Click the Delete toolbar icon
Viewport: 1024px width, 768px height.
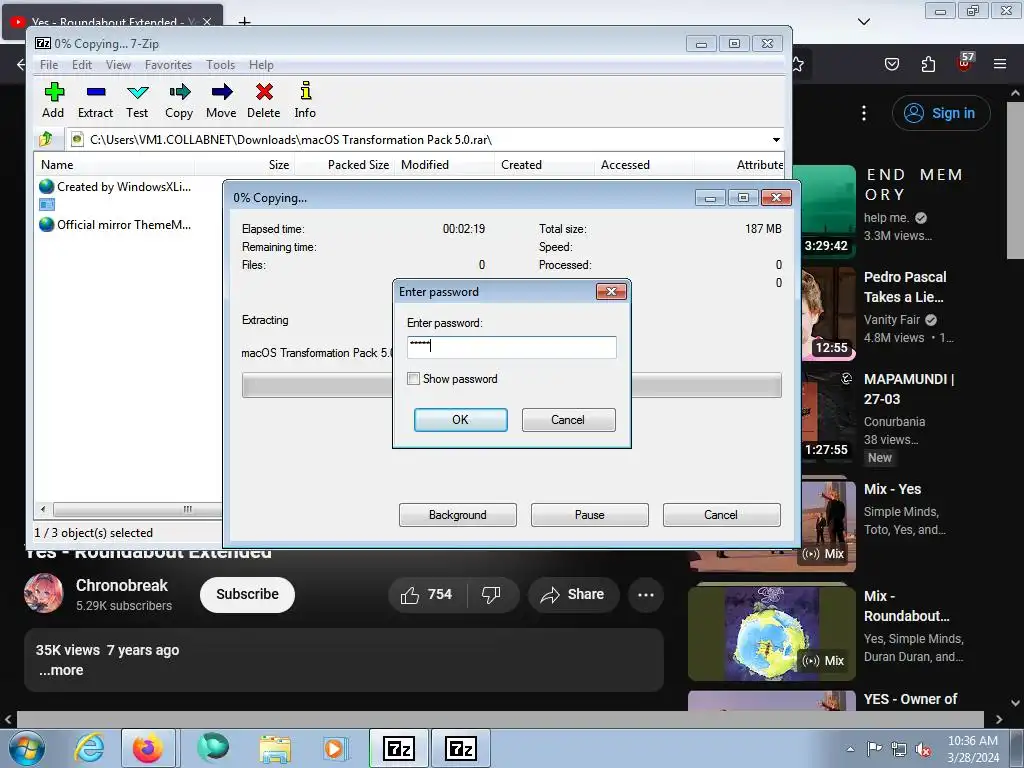(264, 101)
